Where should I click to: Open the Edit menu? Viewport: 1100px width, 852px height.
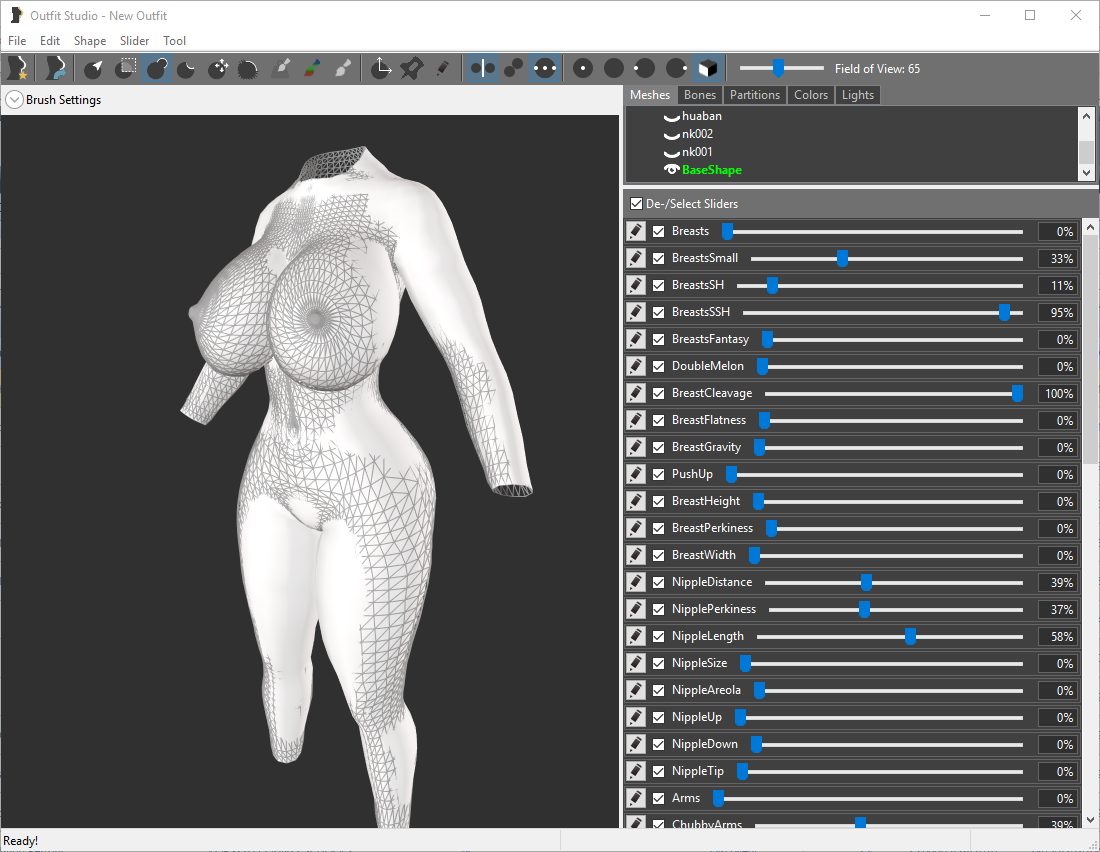[x=50, y=41]
